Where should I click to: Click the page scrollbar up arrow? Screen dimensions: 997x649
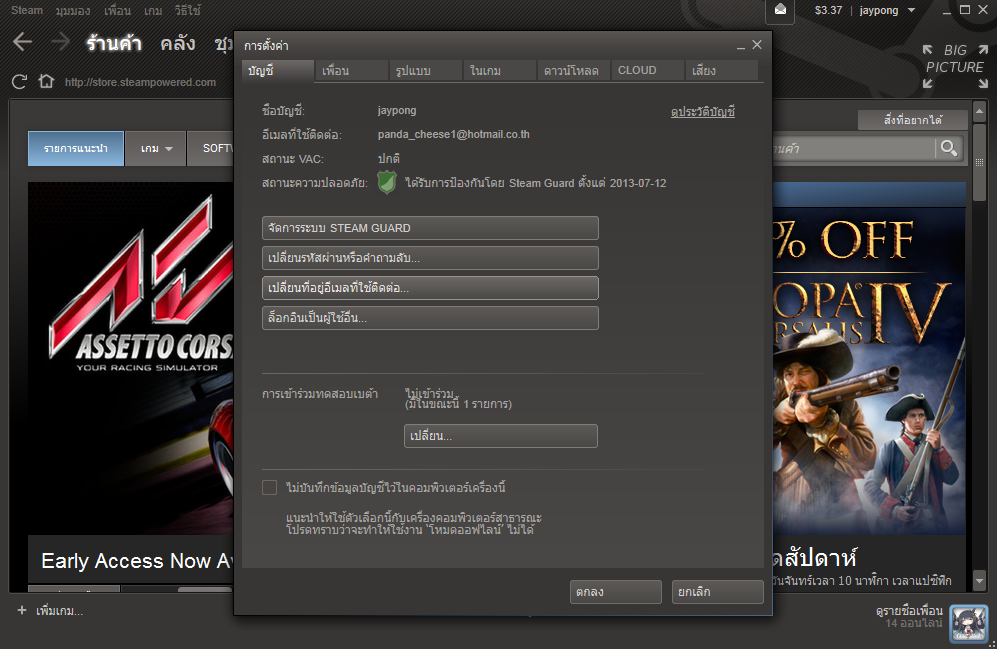coord(979,111)
